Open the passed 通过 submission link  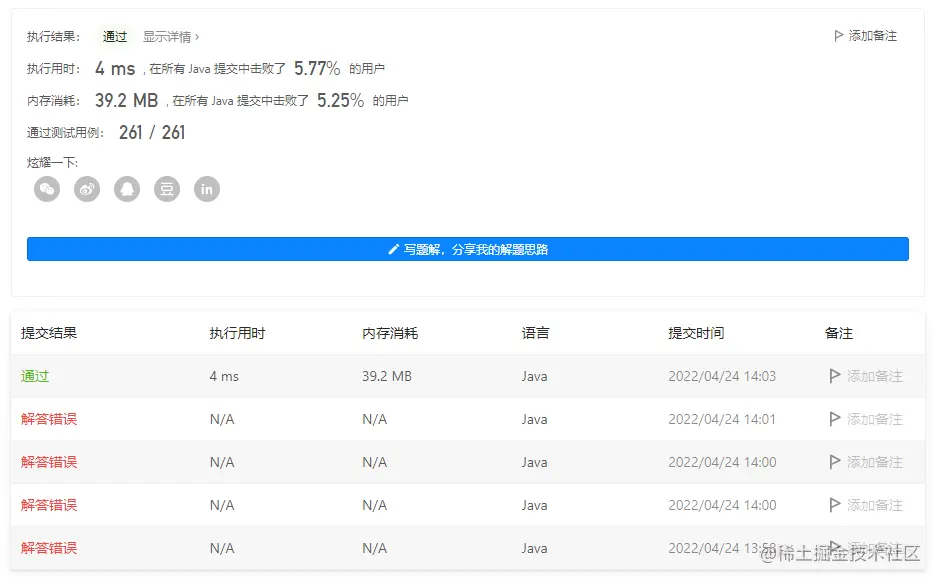(x=35, y=376)
